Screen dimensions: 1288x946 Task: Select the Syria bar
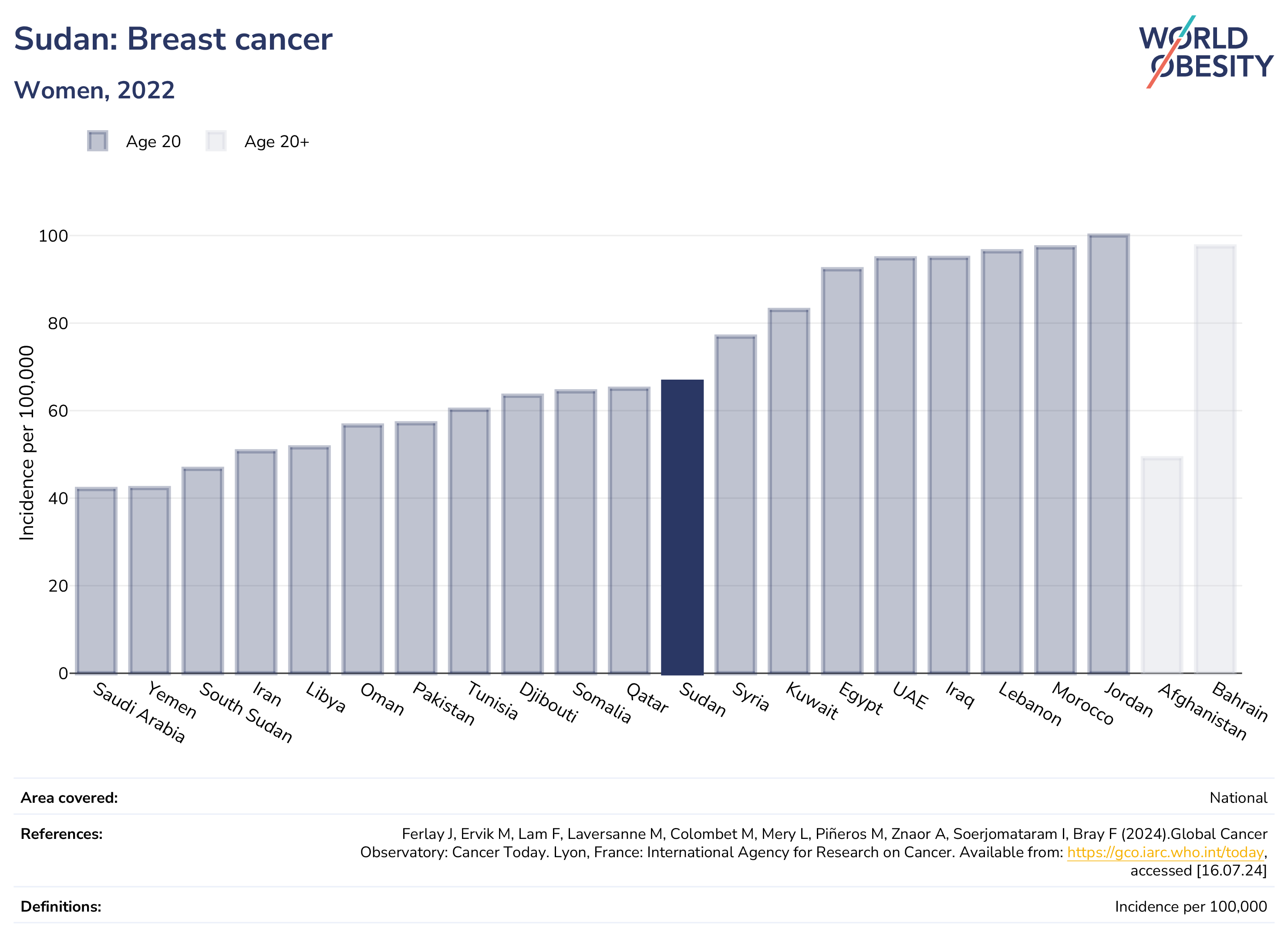(x=736, y=505)
